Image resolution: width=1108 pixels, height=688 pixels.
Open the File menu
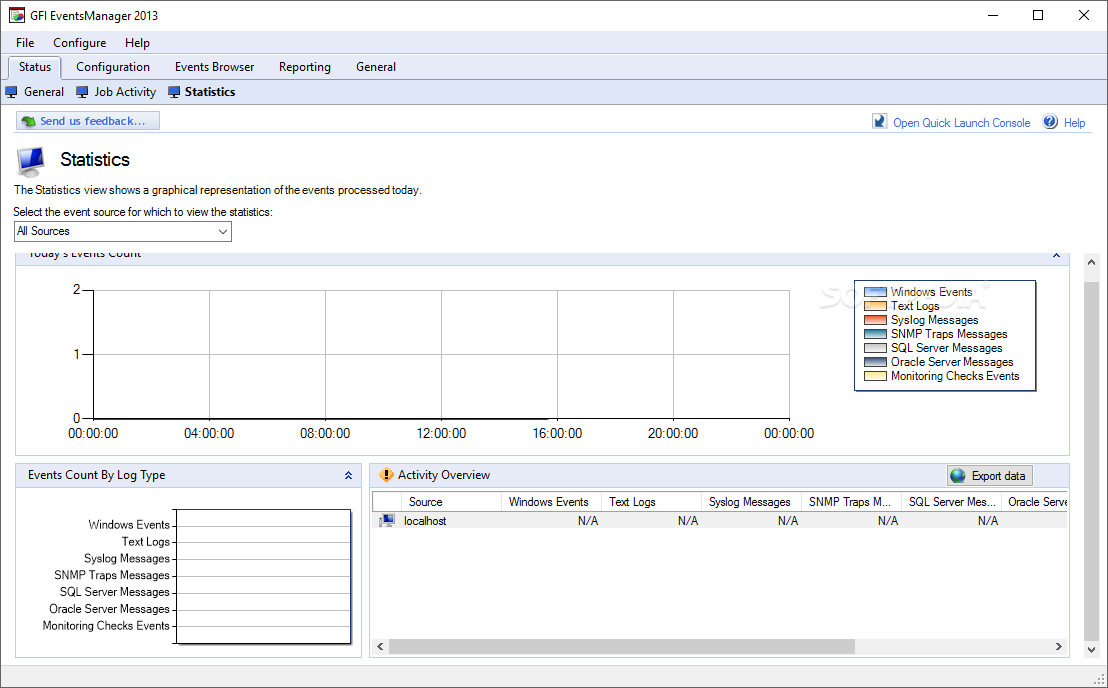point(25,43)
